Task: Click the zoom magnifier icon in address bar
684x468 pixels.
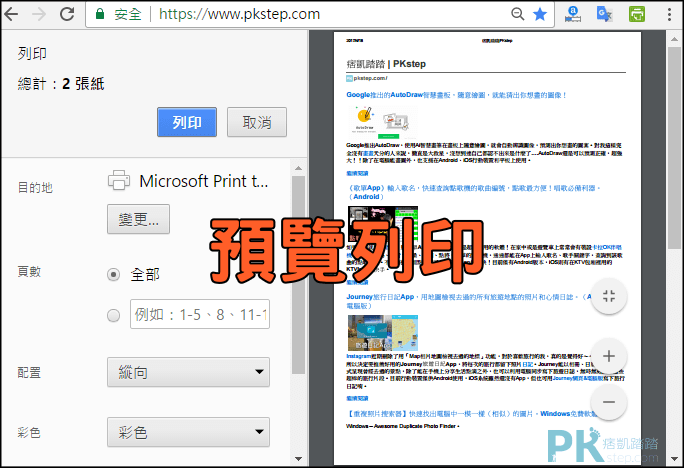Action: 517,14
